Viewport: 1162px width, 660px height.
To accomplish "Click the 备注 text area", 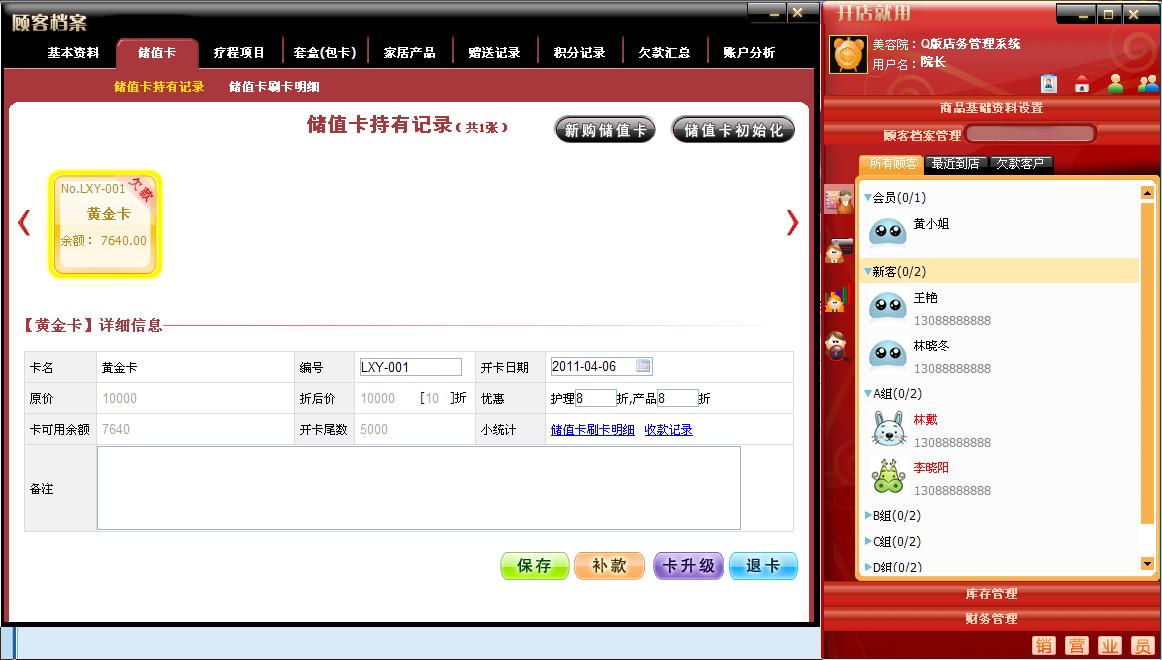I will point(418,488).
